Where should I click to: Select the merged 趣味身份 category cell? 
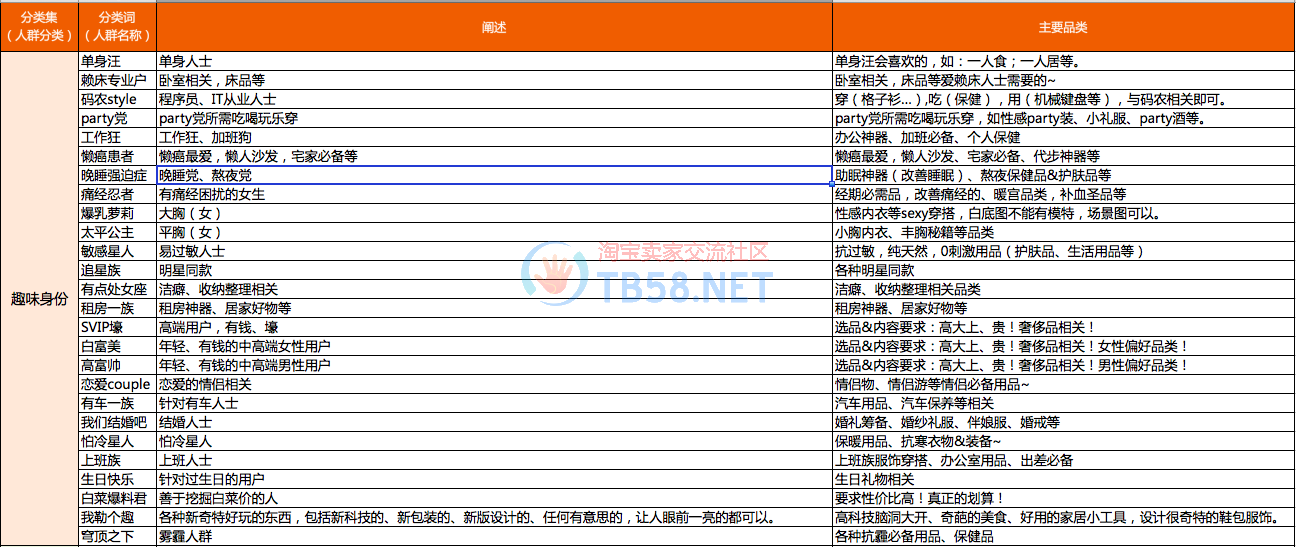pos(38,299)
